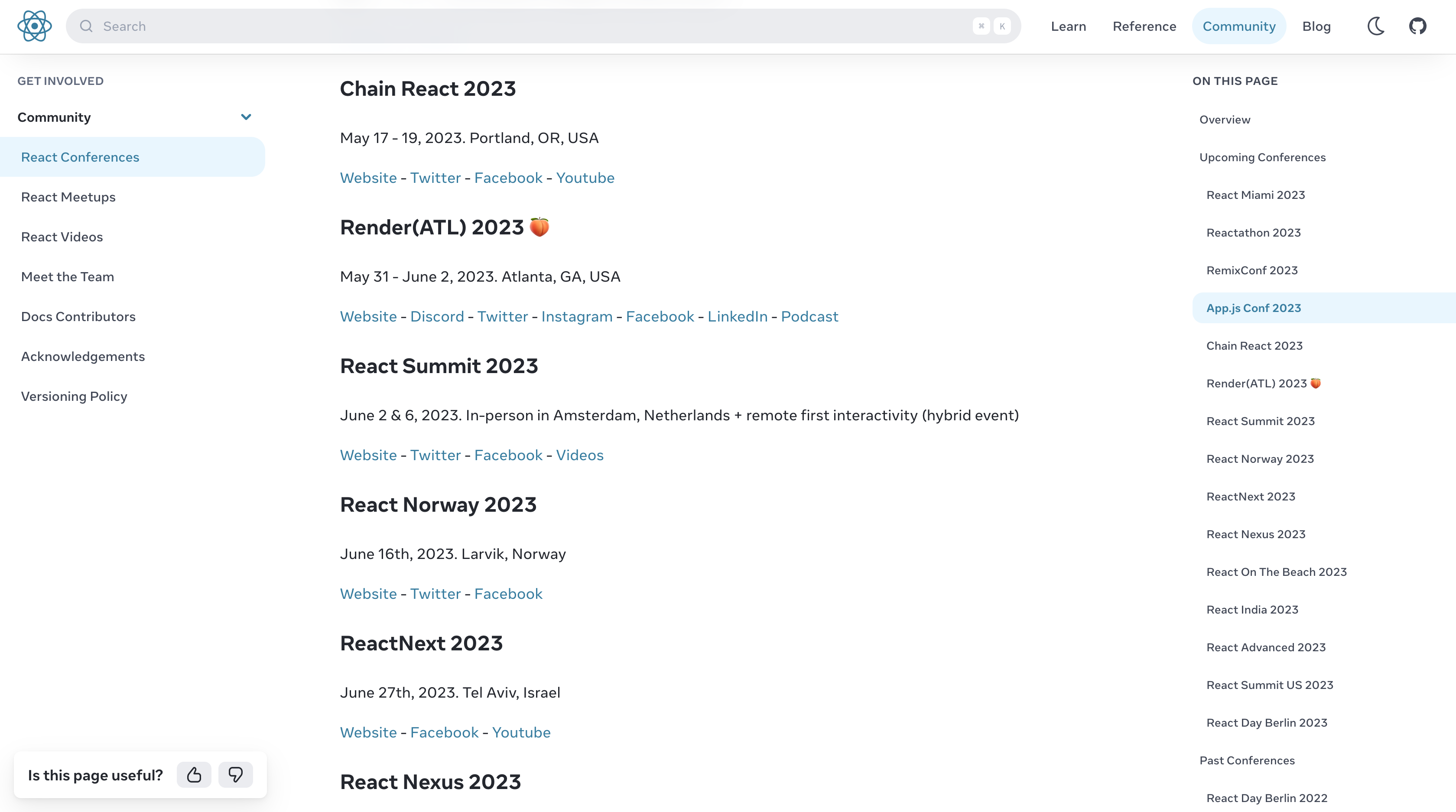Click the Command key shortcut badge

click(981, 26)
